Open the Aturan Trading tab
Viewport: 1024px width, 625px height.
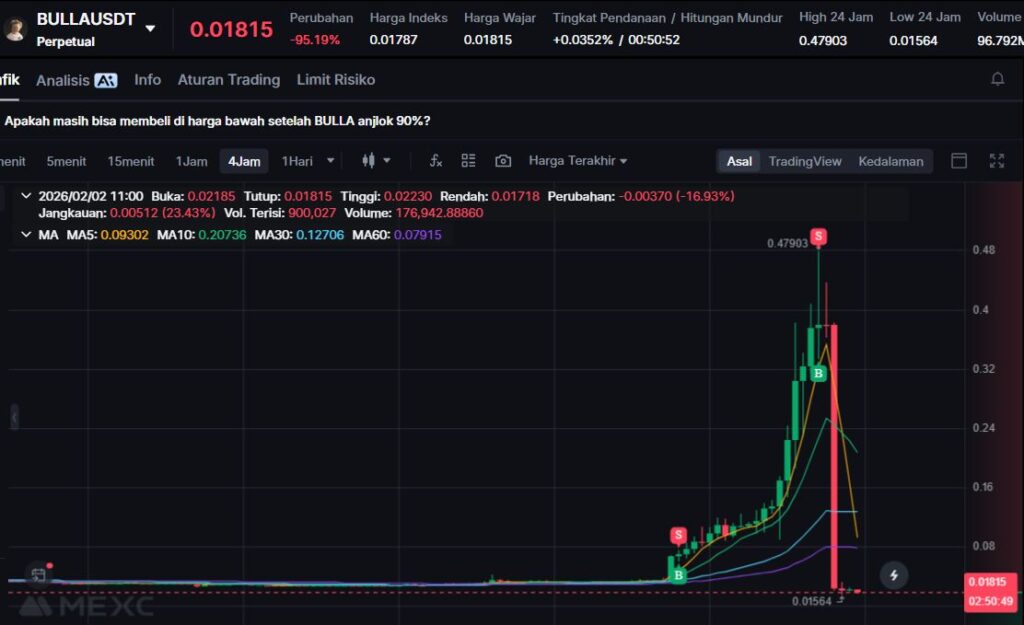point(228,80)
